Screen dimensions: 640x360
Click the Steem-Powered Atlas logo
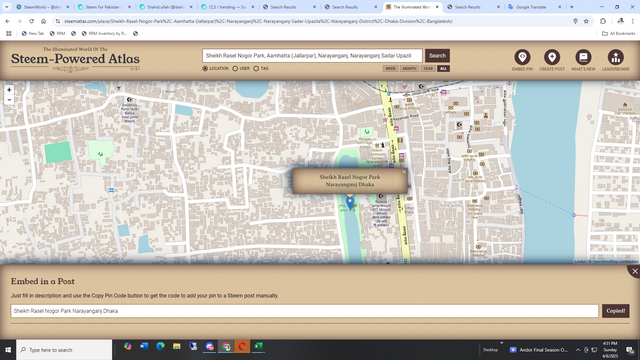(x=75, y=59)
